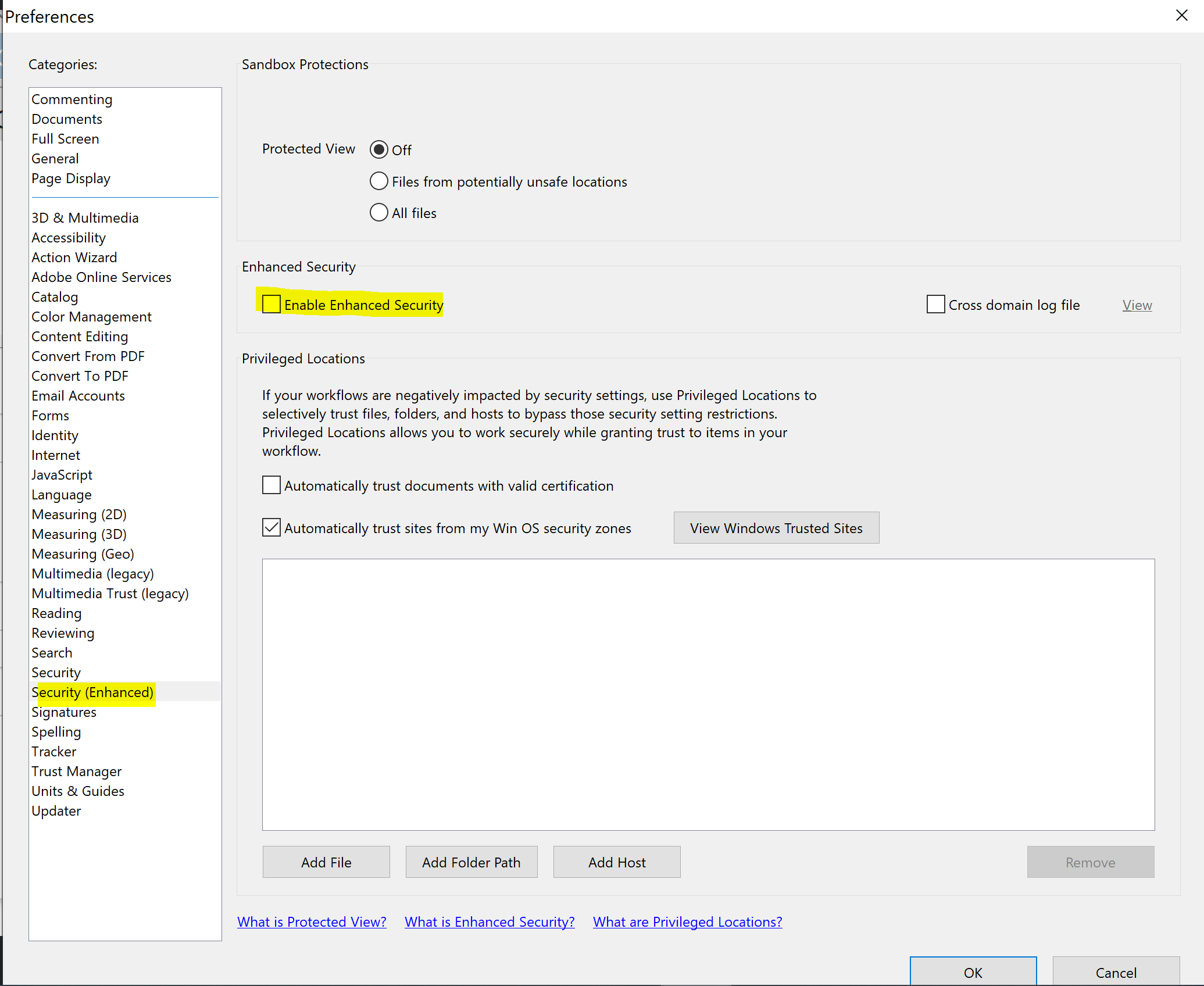
Task: Close the Preferences dialog window
Action: (x=1181, y=16)
